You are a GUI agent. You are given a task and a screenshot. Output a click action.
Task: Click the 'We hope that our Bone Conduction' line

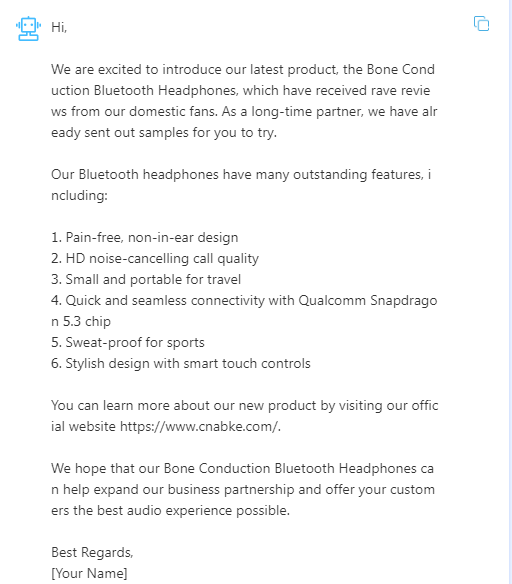click(242, 469)
